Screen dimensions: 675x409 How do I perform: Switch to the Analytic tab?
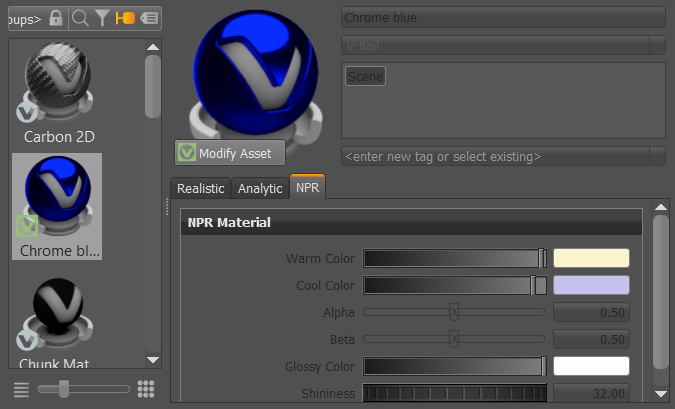pyautogui.click(x=260, y=189)
